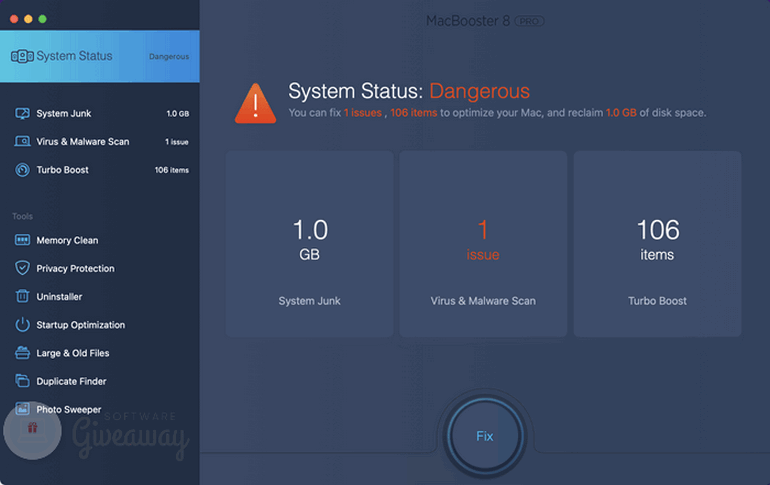Click the Duplicate Finder icon
770x485 pixels.
[22, 380]
